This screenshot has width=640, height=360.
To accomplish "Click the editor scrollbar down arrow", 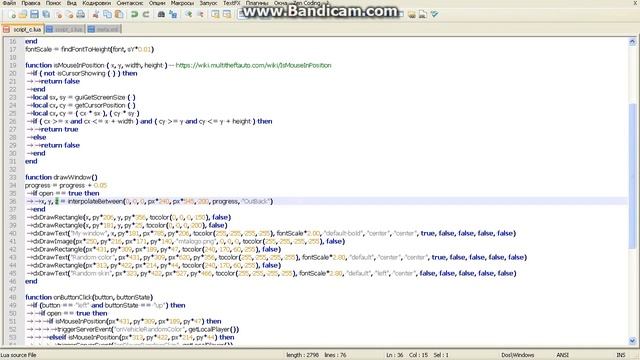I will coord(632,340).
